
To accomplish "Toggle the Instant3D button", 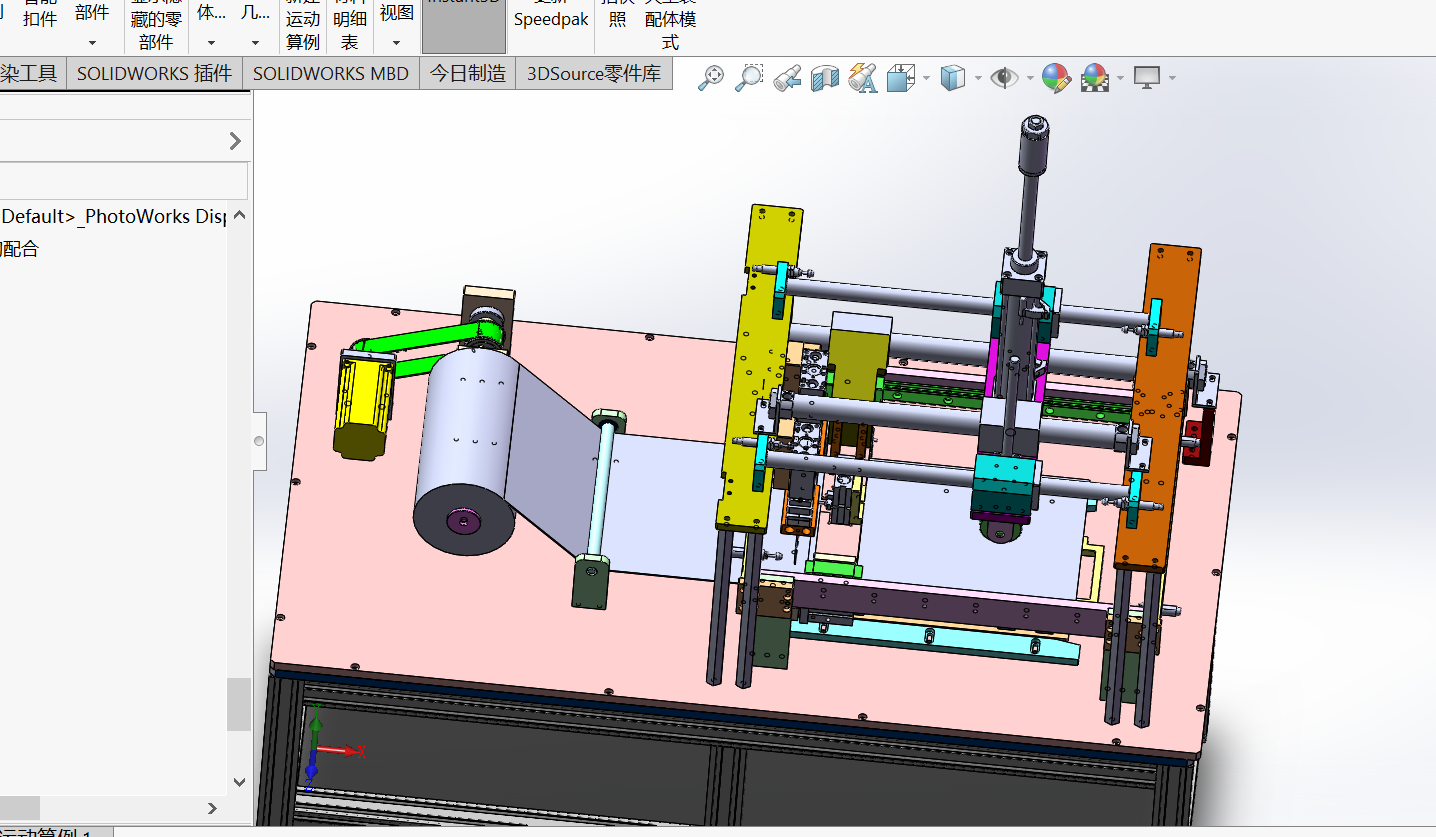I will point(464,26).
